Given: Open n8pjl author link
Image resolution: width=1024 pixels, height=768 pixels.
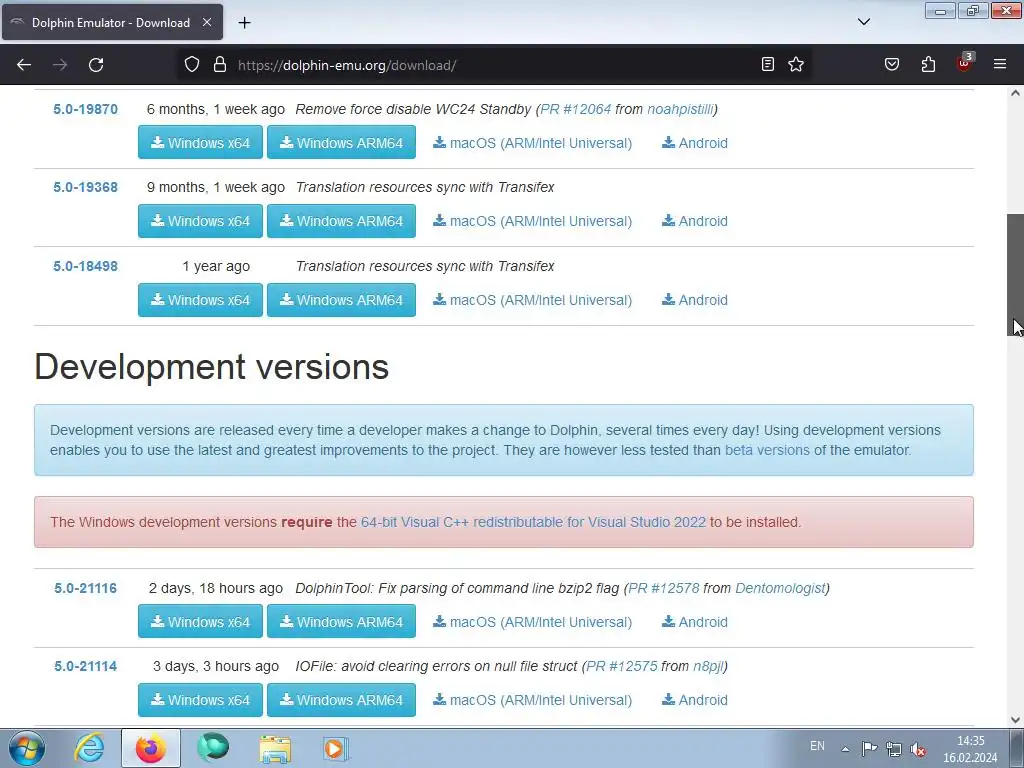Looking at the screenshot, I should (708, 667).
